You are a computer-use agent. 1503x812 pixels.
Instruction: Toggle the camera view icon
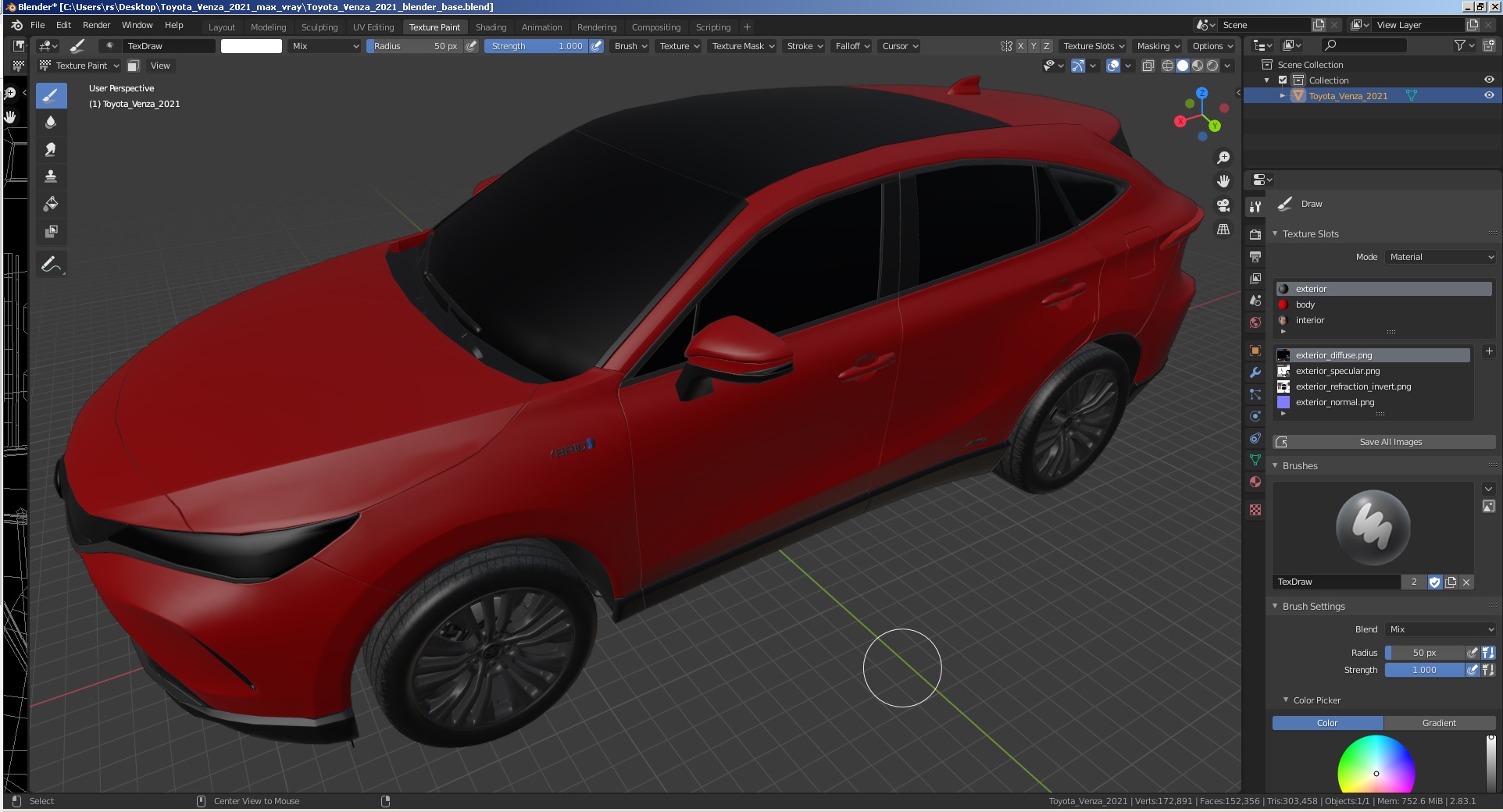pyautogui.click(x=1223, y=205)
